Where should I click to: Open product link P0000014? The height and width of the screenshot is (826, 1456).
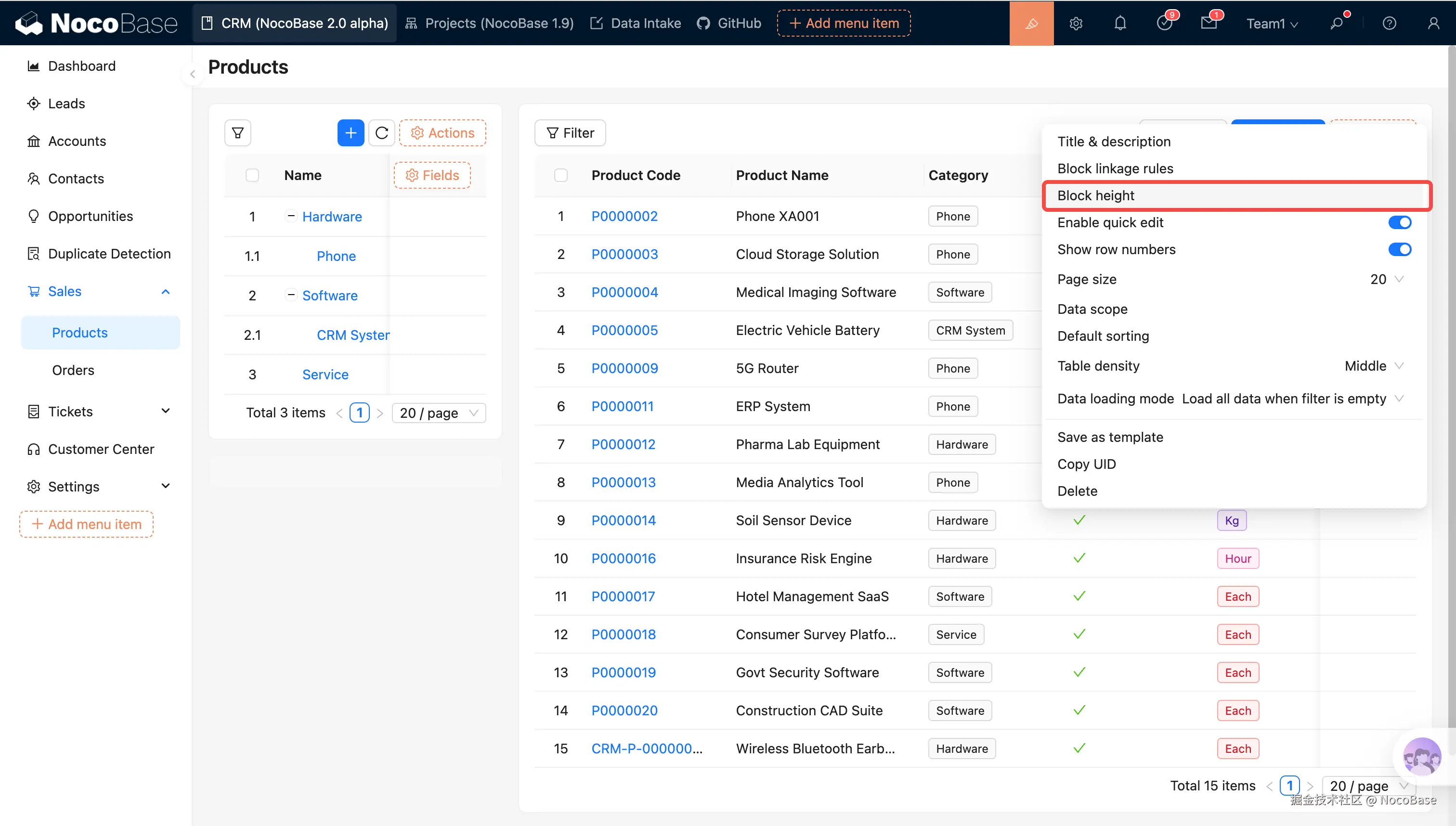[623, 520]
